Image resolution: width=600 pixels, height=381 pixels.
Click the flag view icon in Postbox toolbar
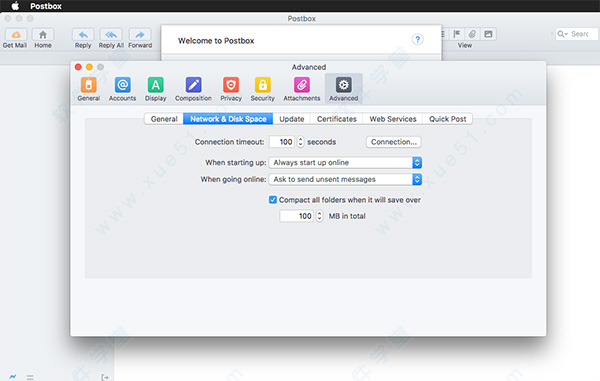457,34
